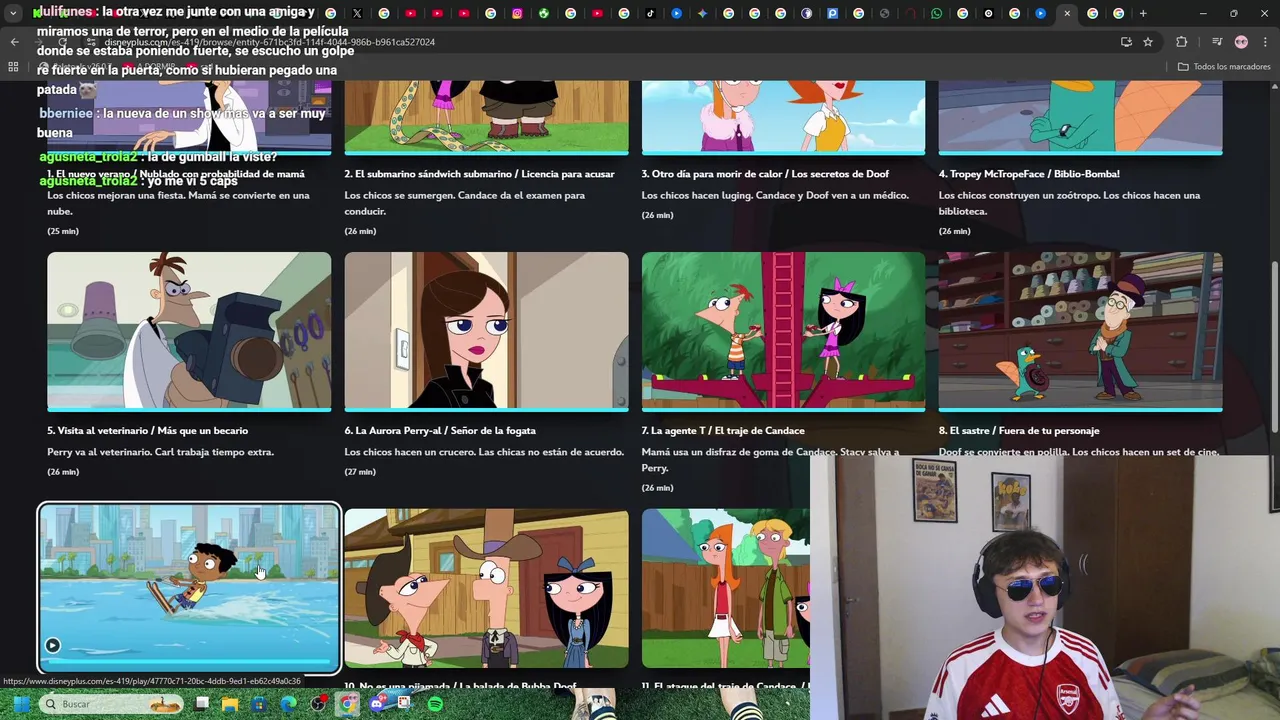Open the Windows Start menu
This screenshot has width=1280, height=720.
coord(21,704)
